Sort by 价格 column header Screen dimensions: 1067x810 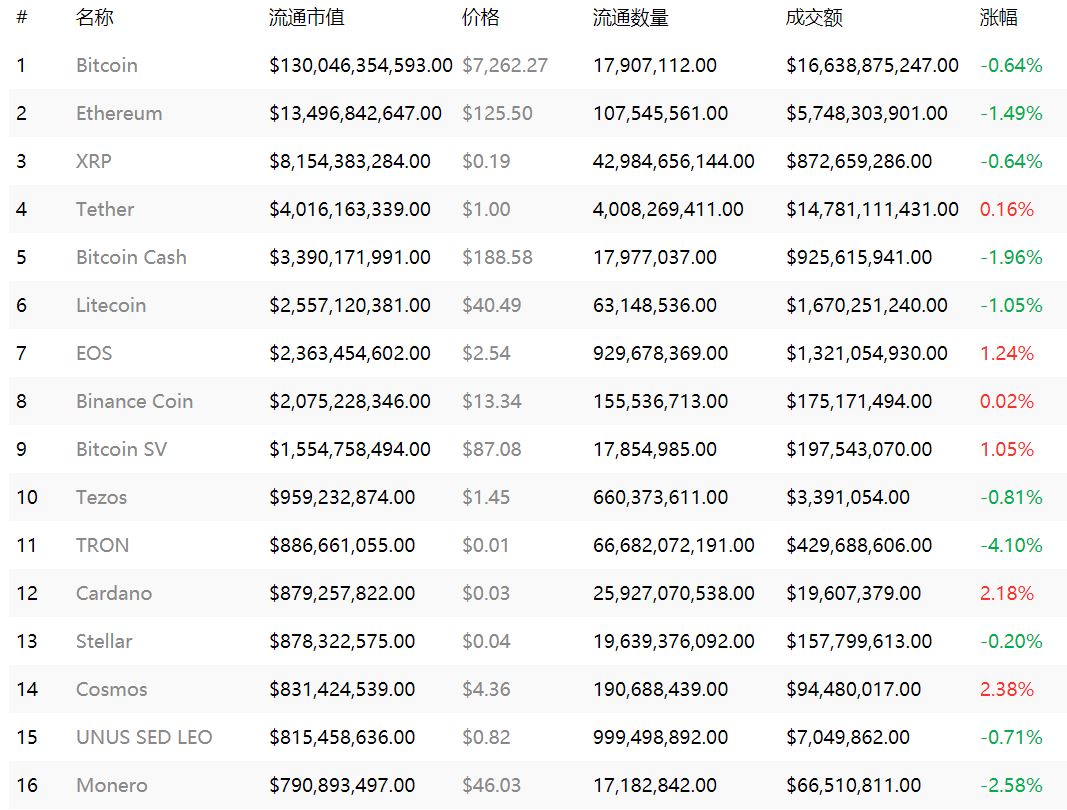click(481, 17)
